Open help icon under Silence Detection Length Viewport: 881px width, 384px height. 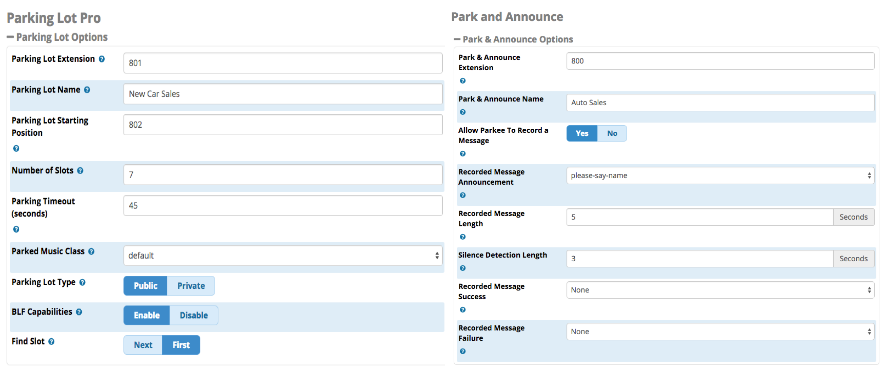tap(462, 269)
